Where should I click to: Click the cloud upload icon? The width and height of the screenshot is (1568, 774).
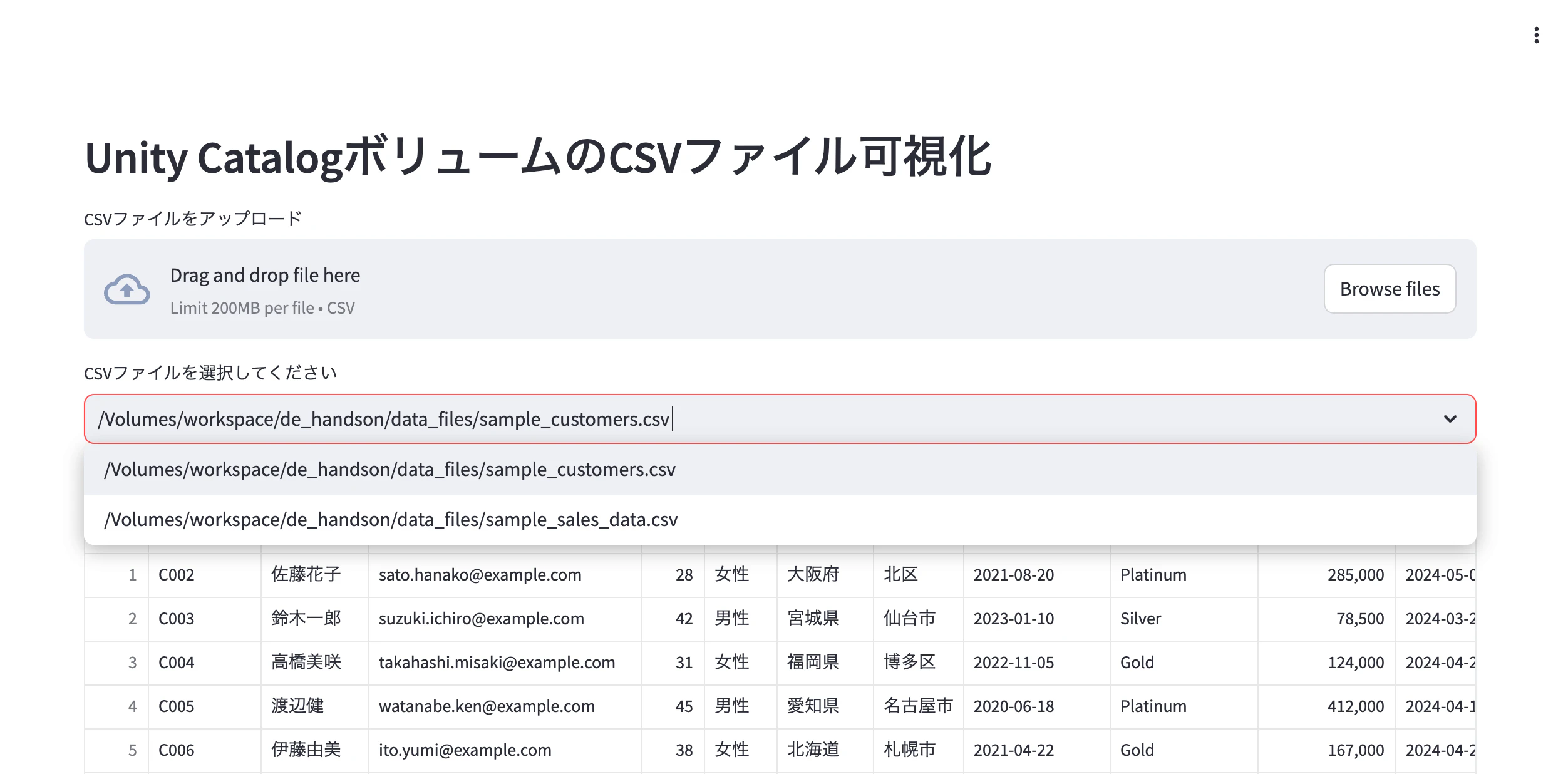click(x=126, y=289)
